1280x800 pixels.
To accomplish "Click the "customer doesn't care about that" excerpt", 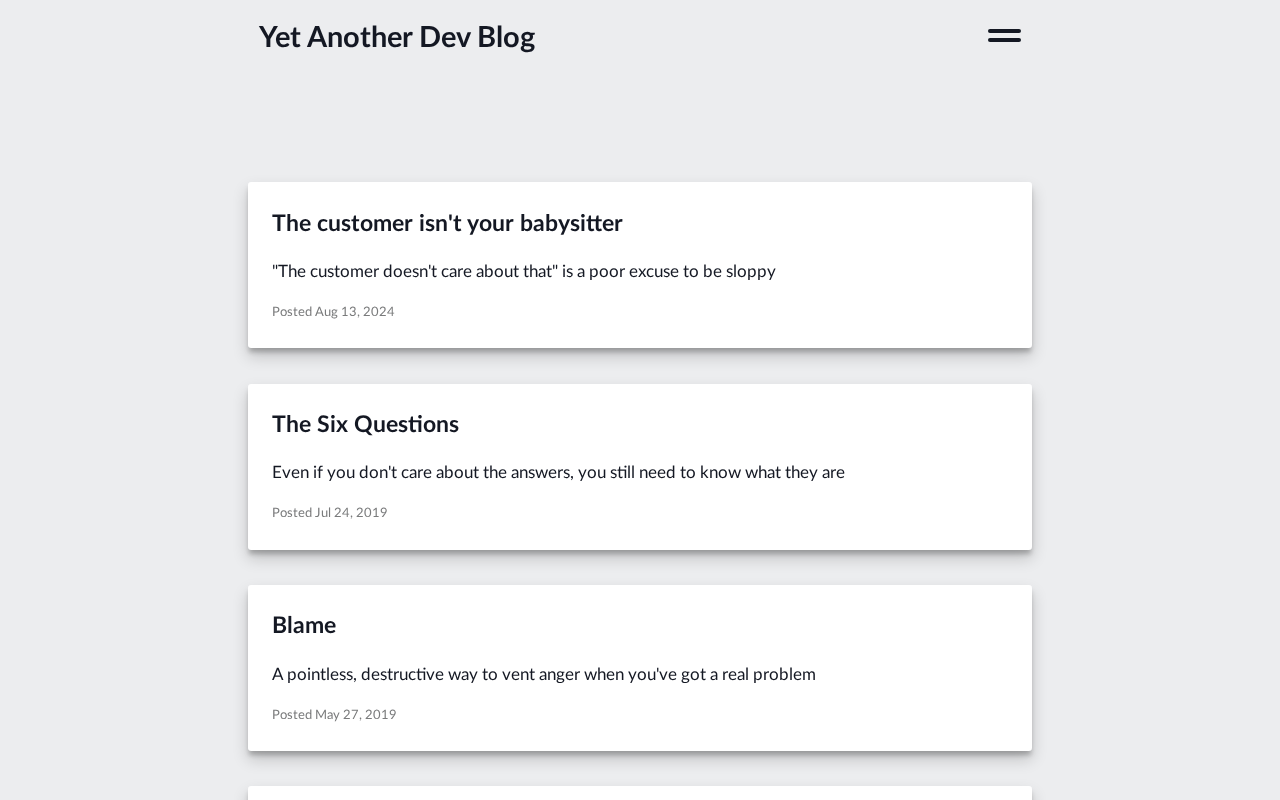I will [x=523, y=272].
